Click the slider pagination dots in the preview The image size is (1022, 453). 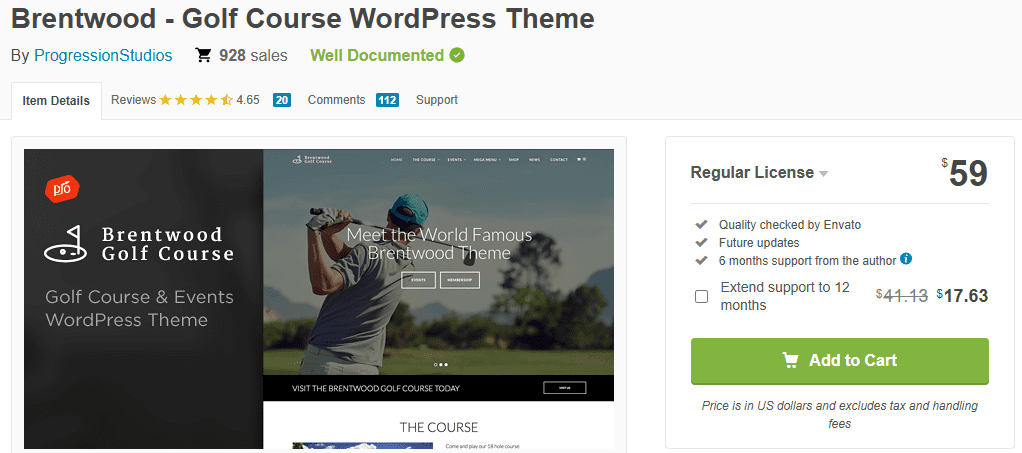(x=441, y=365)
